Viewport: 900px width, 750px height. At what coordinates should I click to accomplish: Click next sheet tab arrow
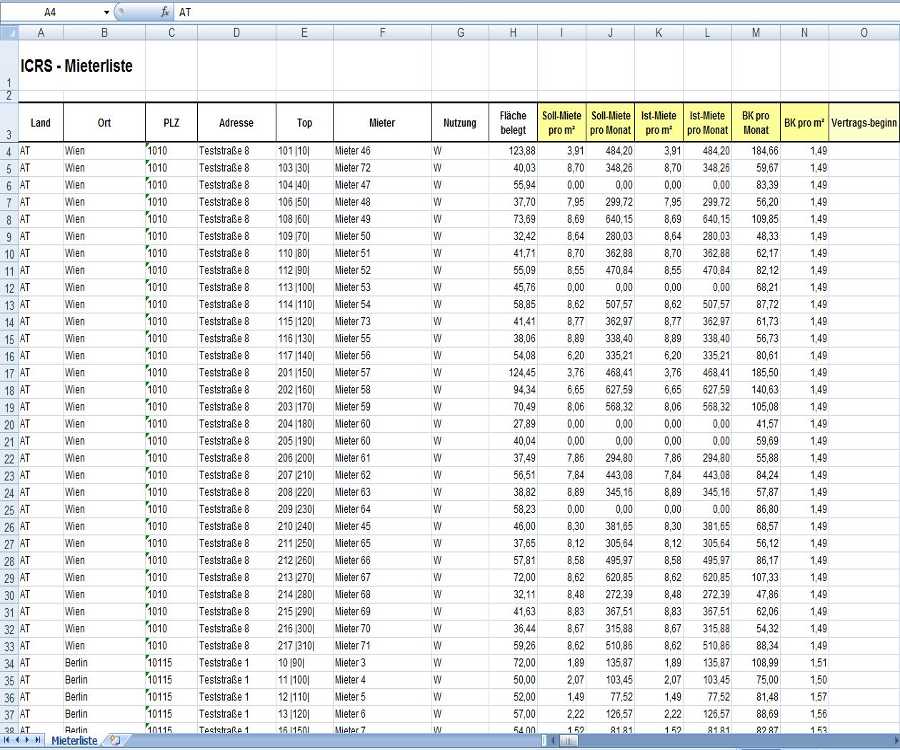tap(27, 740)
